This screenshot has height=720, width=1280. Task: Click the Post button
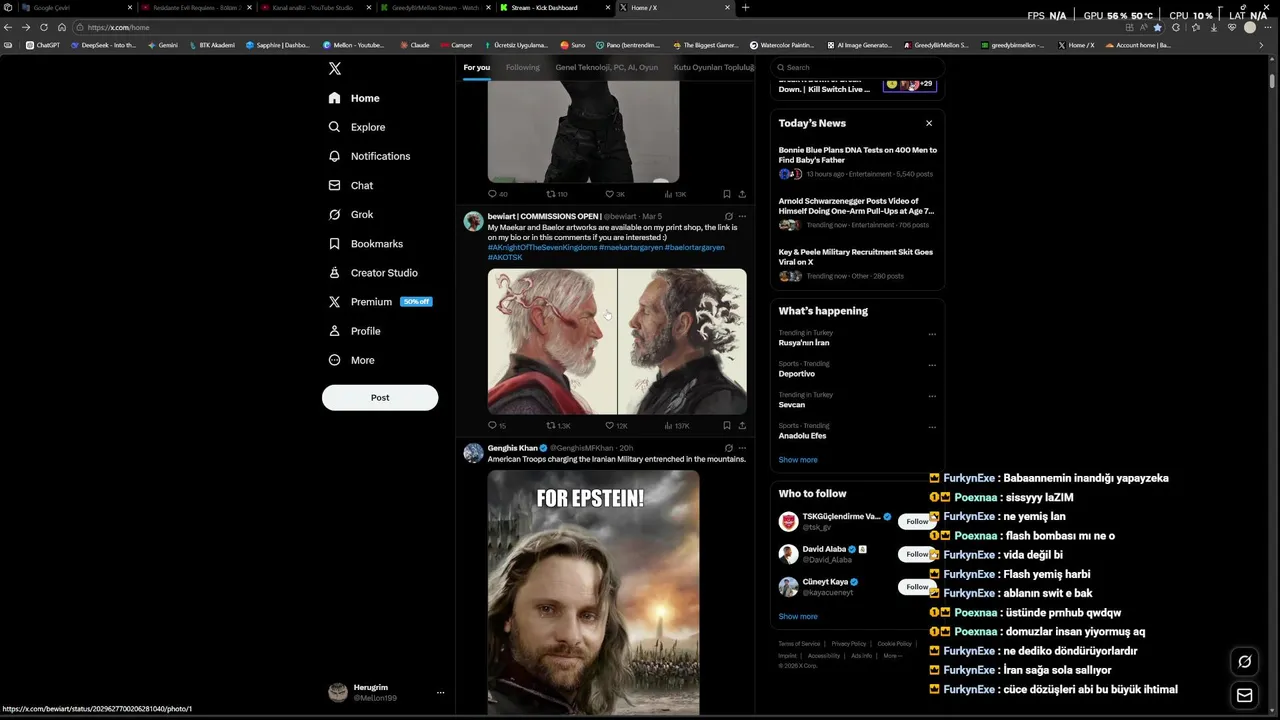coord(380,397)
